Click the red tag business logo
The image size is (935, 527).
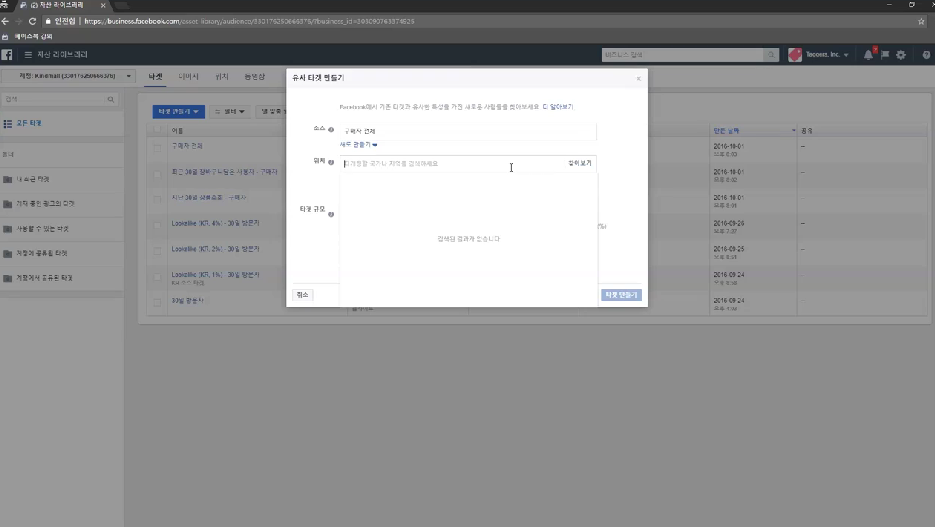pyautogui.click(x=795, y=55)
